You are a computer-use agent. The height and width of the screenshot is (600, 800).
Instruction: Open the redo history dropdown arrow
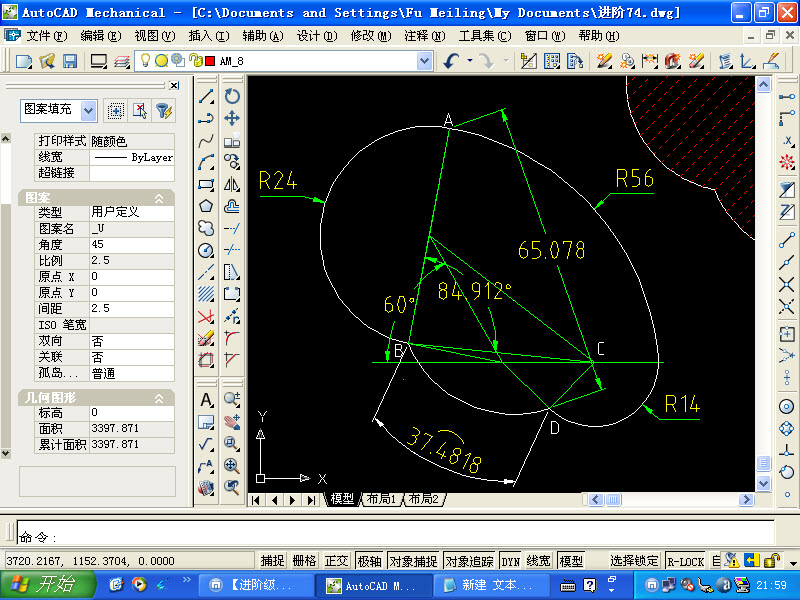[506, 61]
